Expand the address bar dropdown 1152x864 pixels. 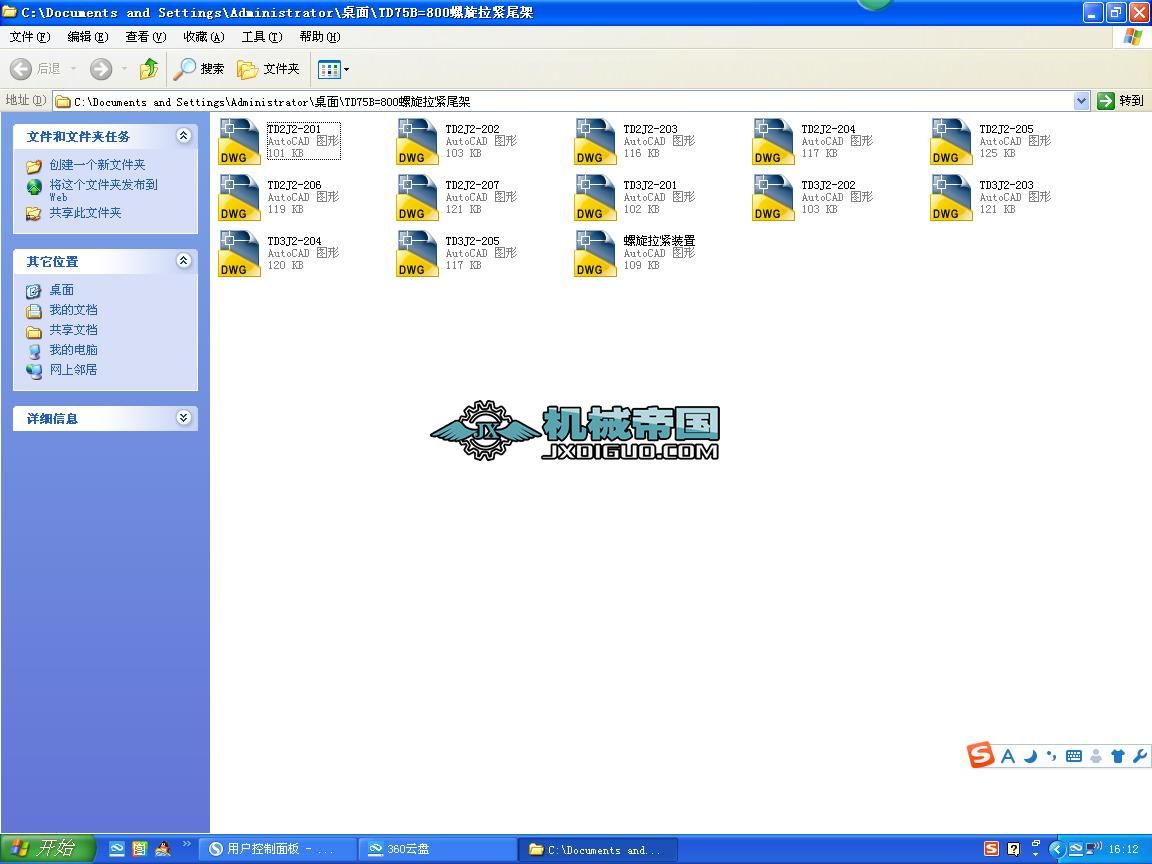click(x=1081, y=101)
